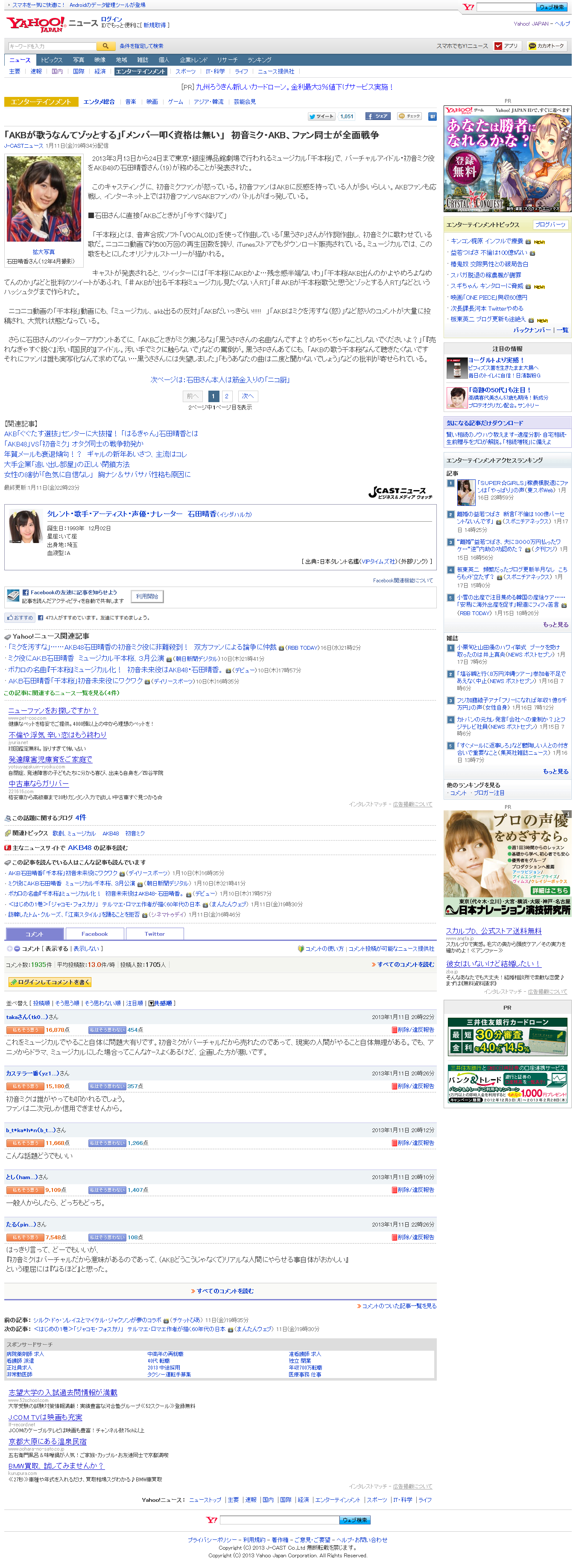Viewport: 576px width, 1568px height.
Task: Click 私はそう思わない on とし(ham...) comment
Action: [107, 1189]
